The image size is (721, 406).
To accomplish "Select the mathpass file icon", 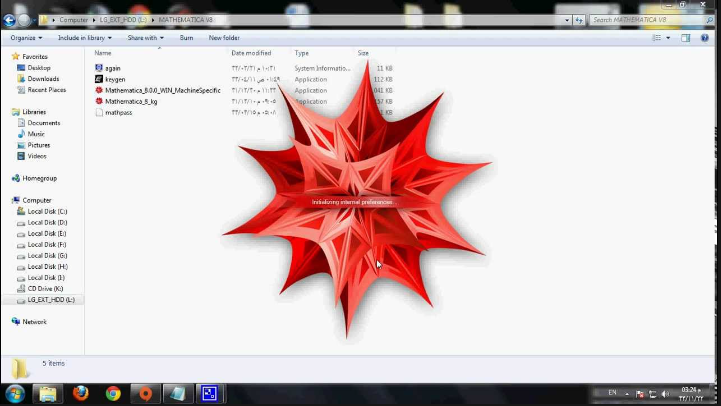I will [x=99, y=112].
